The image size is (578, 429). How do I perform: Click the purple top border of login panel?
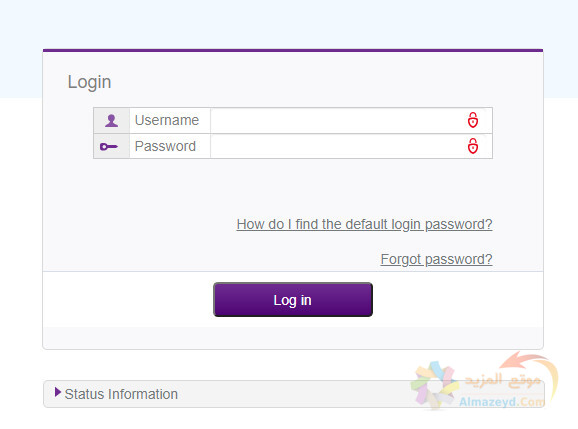293,50
